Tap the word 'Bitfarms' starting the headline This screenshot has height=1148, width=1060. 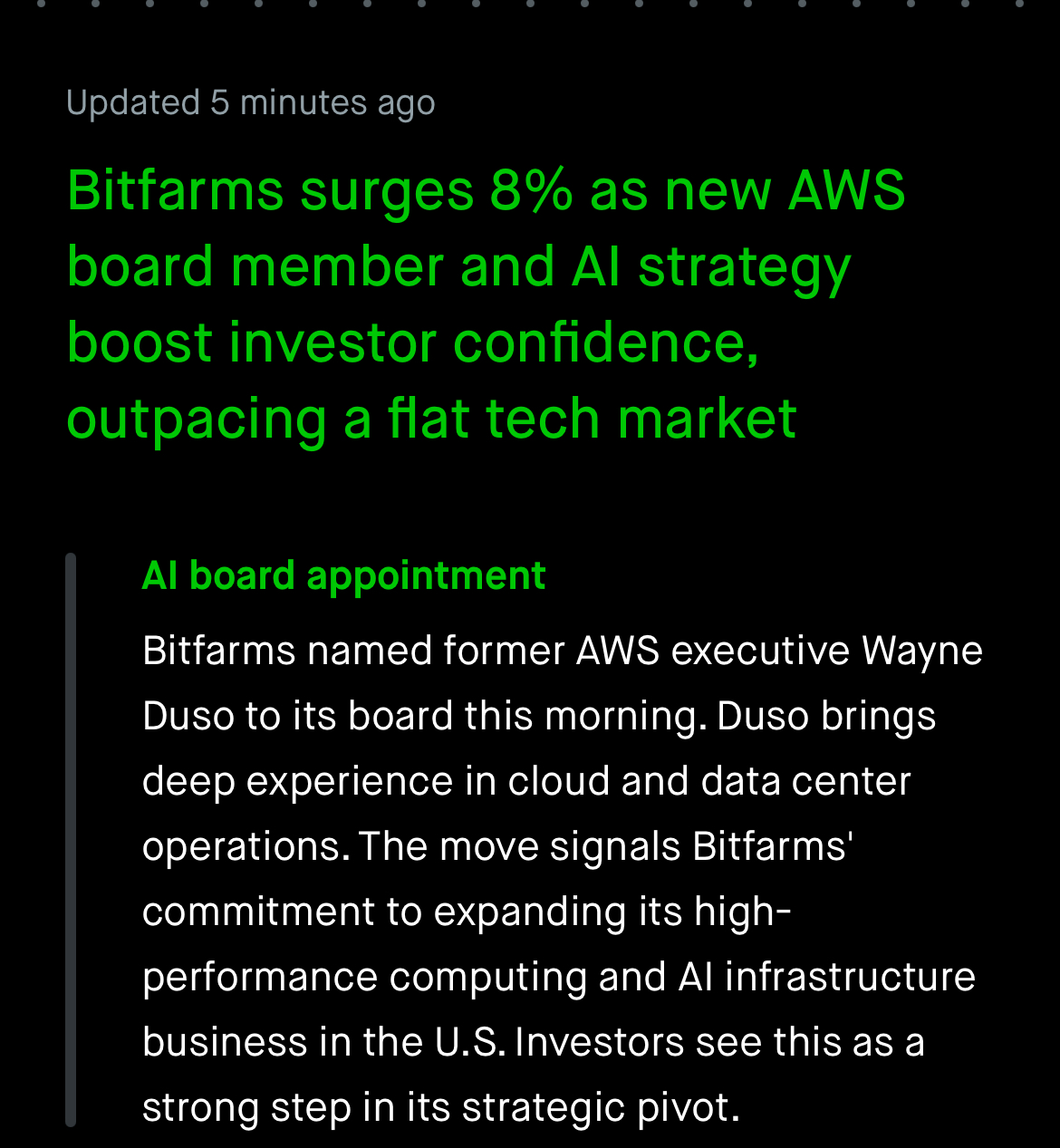coord(176,191)
